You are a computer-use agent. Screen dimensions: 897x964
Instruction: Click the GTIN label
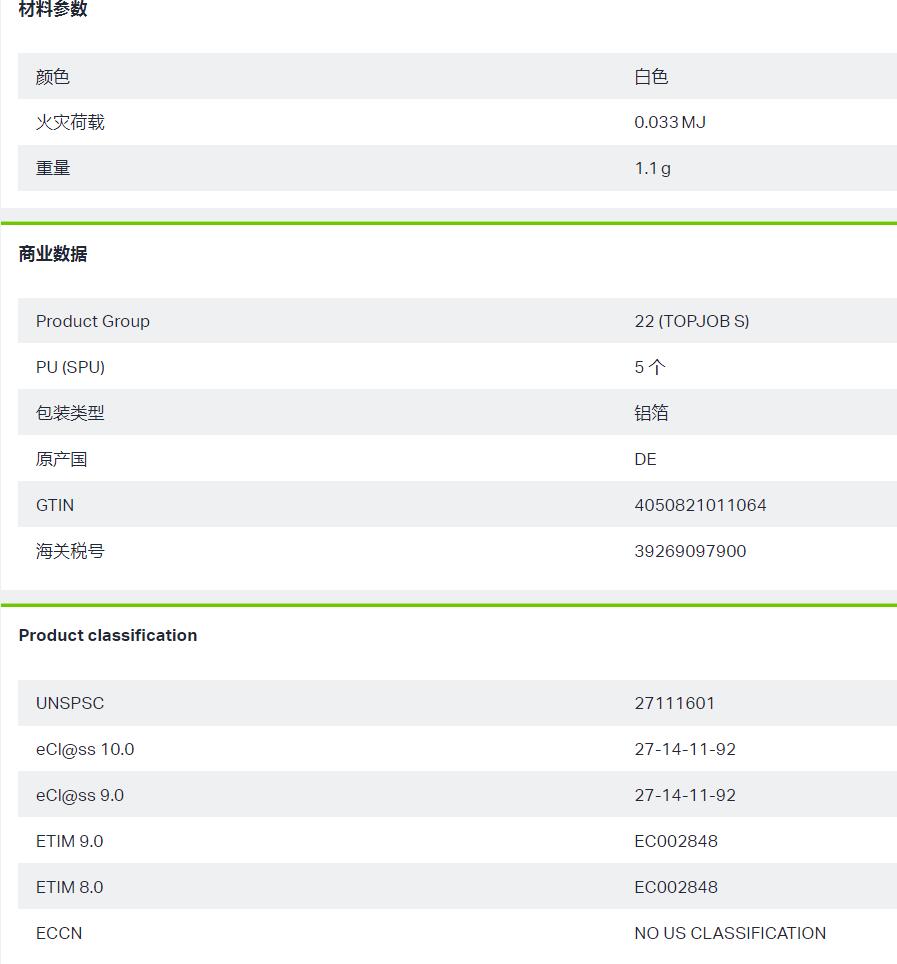click(x=55, y=505)
